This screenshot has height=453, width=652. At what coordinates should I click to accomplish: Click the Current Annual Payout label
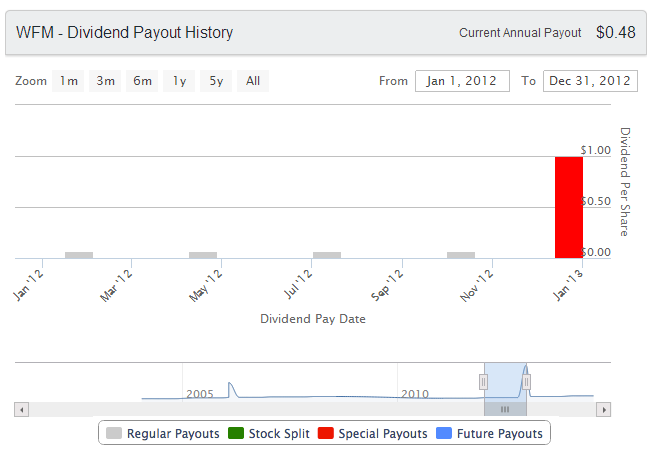click(520, 33)
